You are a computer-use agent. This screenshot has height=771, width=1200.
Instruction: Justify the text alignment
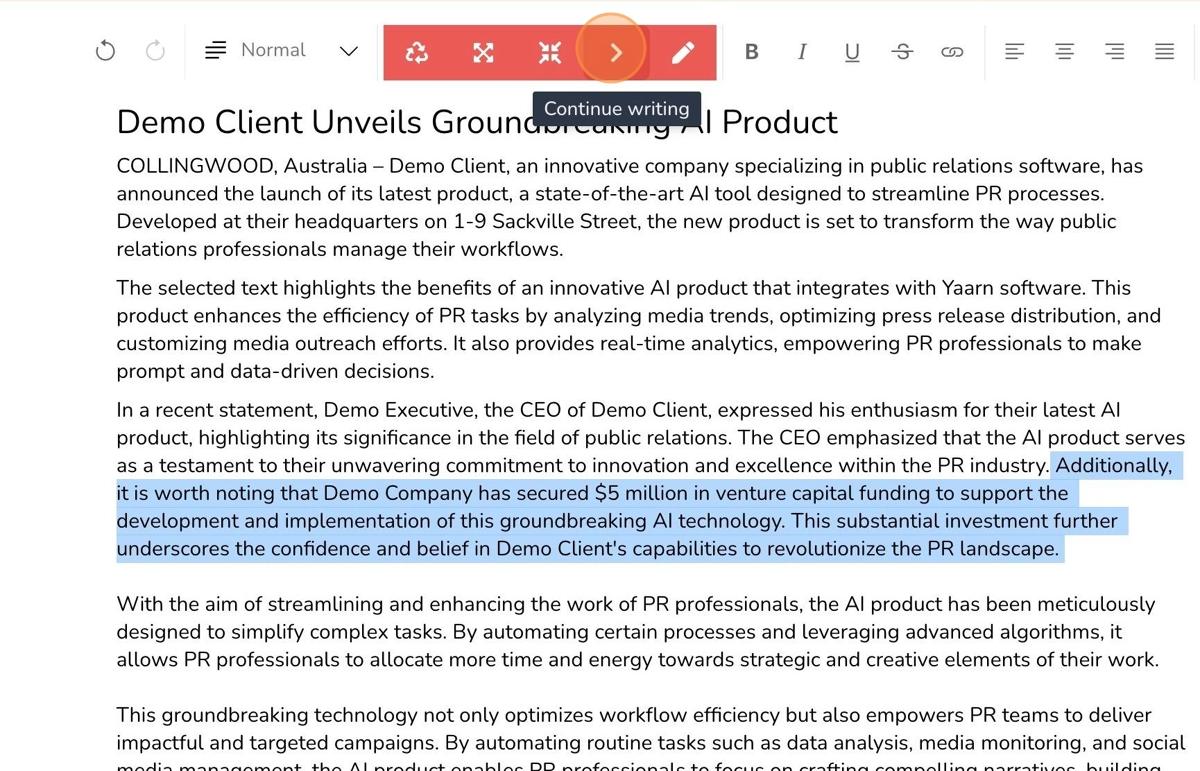pos(1164,52)
